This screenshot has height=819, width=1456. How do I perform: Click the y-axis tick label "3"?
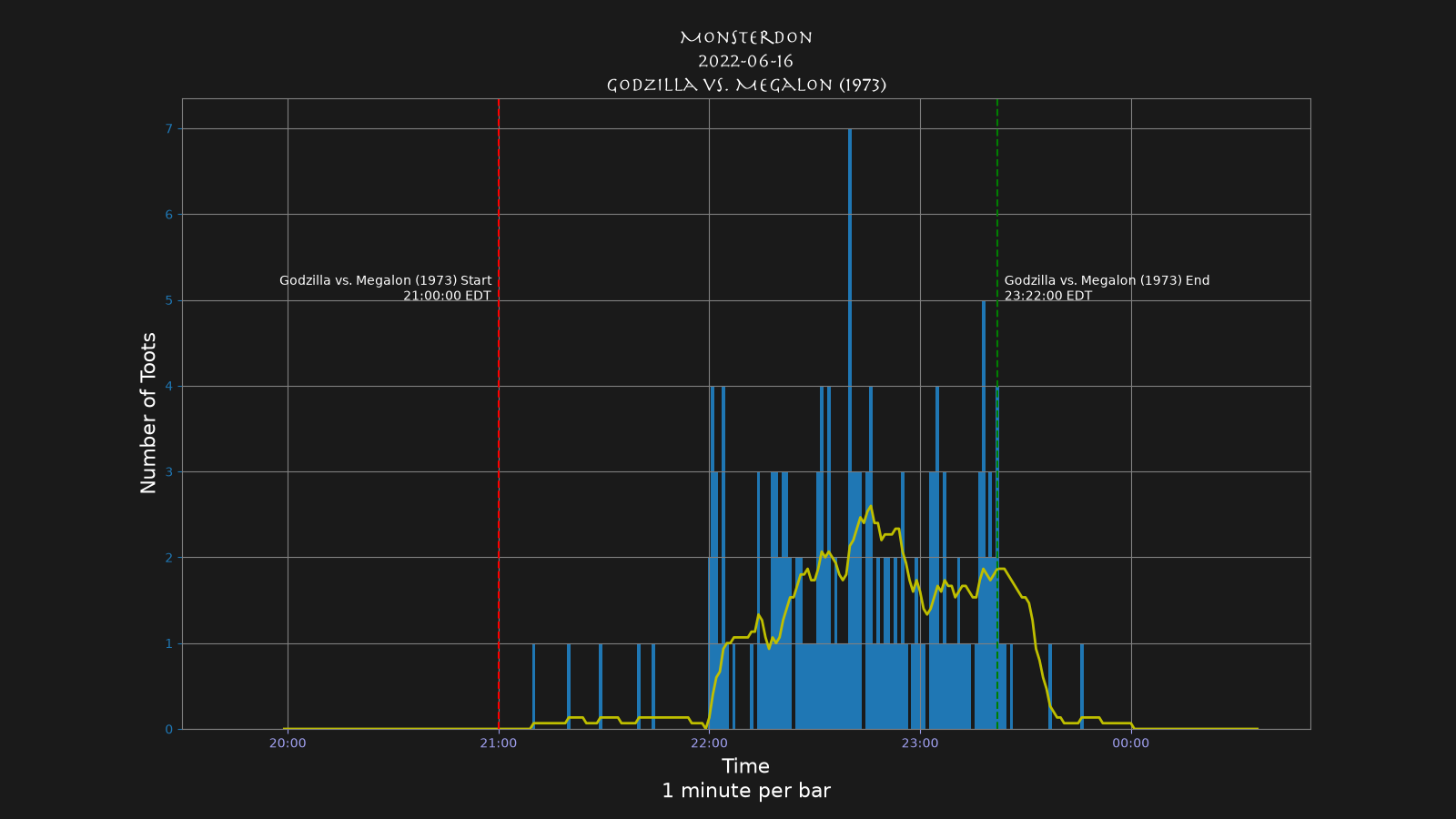(168, 472)
